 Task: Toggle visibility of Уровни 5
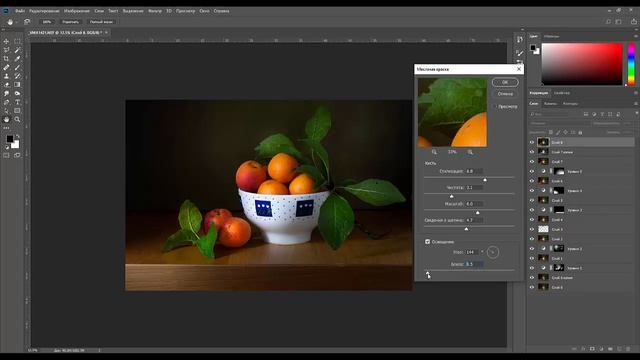pos(532,171)
